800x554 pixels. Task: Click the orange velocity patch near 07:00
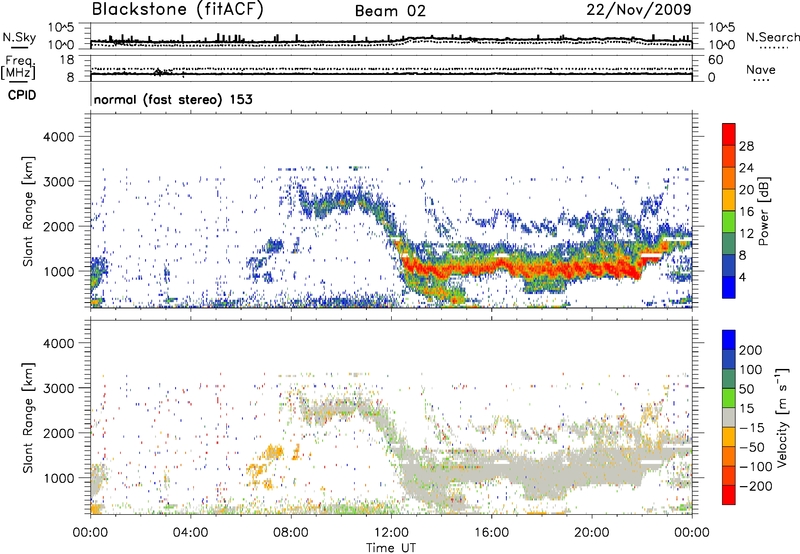(273, 452)
